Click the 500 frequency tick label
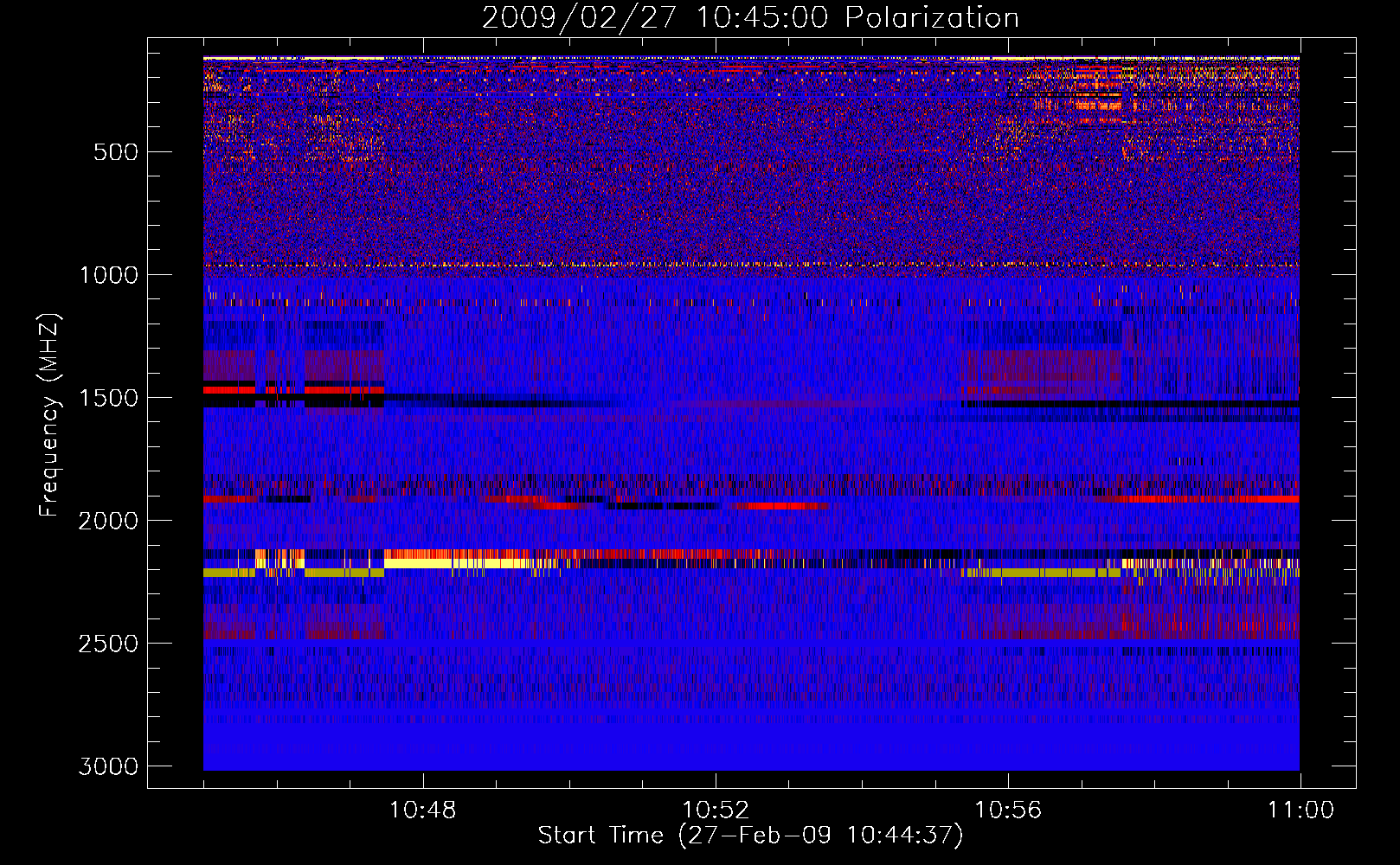Viewport: 1400px width, 865px height. point(115,152)
